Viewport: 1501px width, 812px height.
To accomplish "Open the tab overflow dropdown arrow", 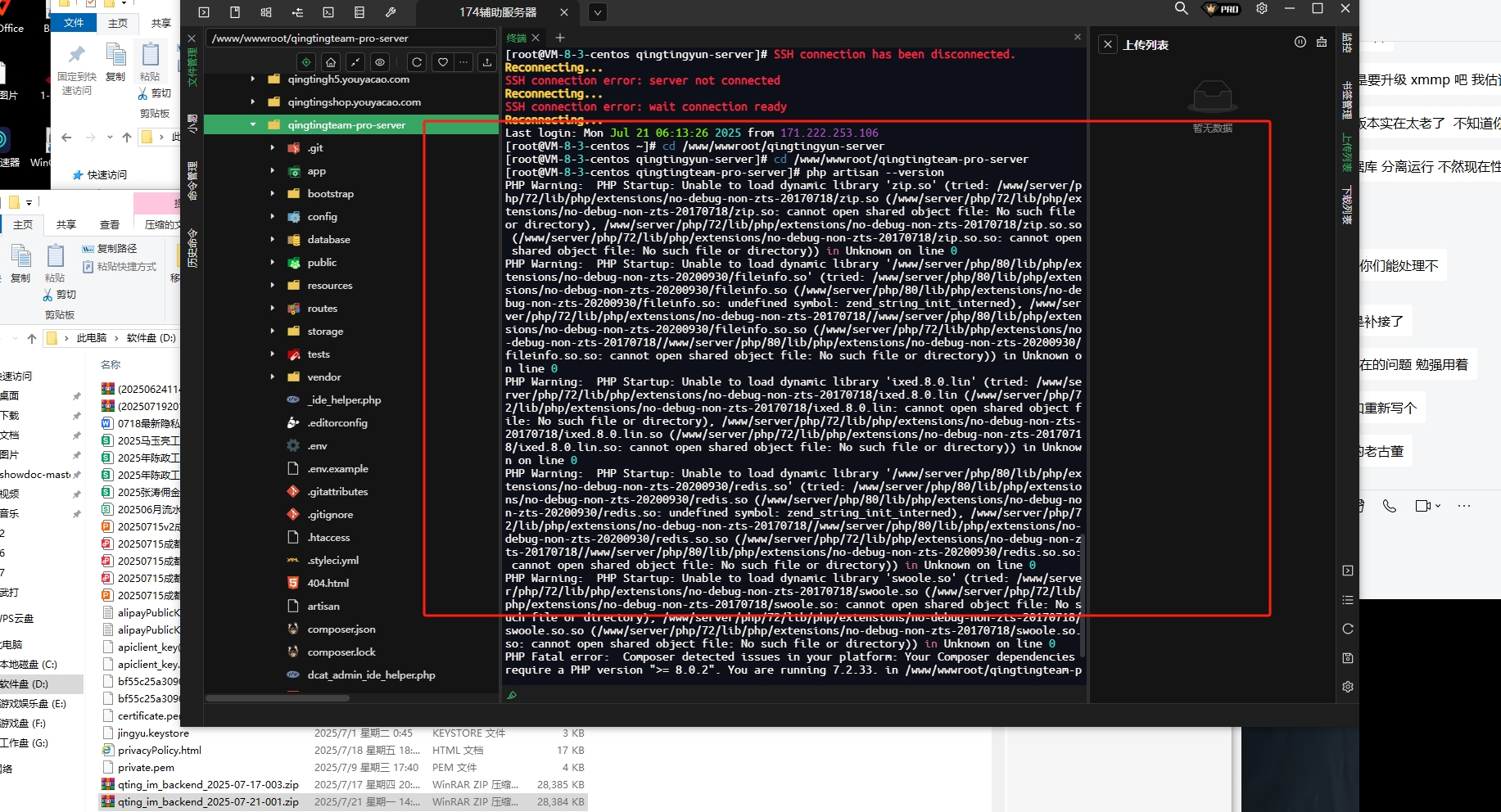I will [597, 12].
